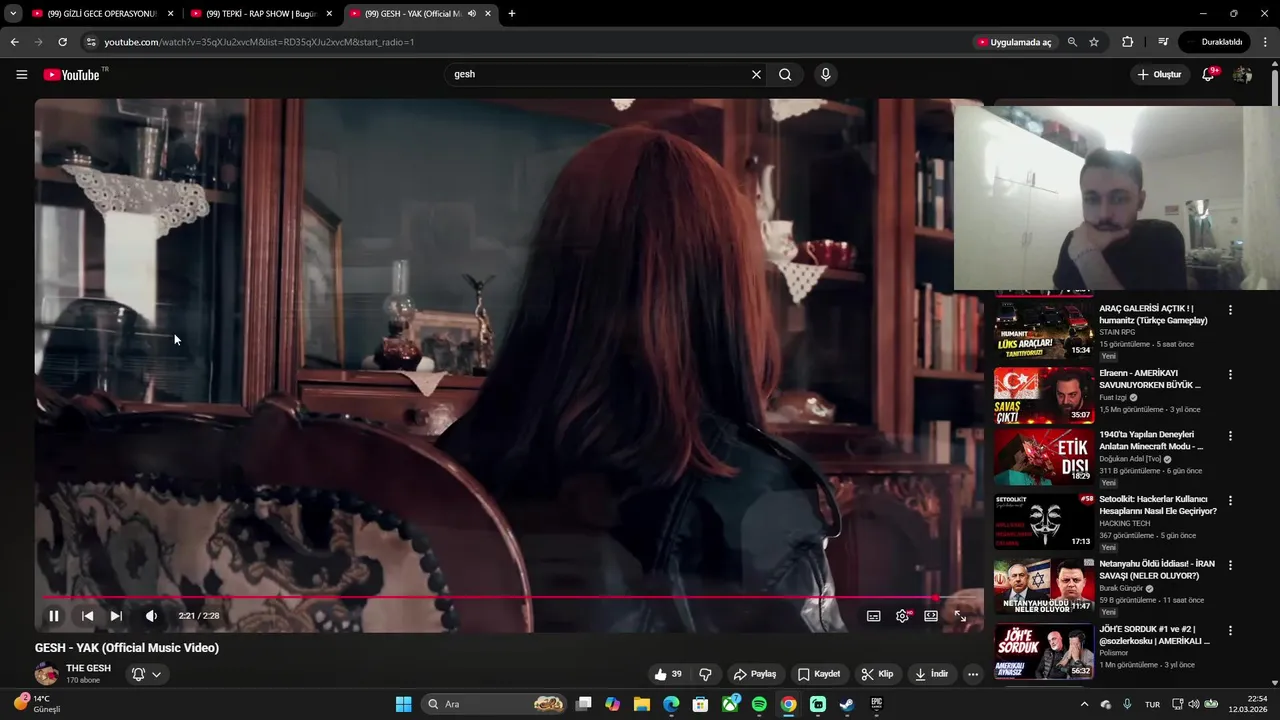
Task: Create a clip with Klip button
Action: [x=877, y=674]
